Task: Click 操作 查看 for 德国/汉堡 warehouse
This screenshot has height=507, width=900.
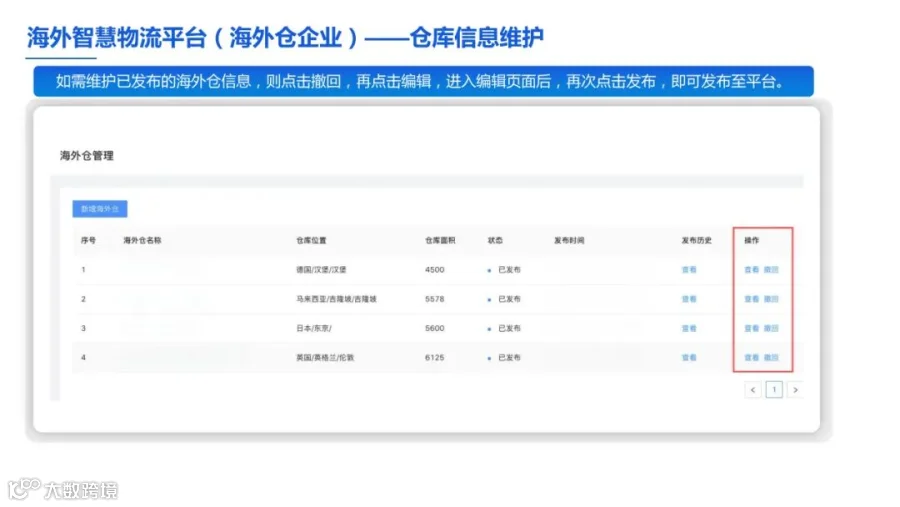Action: coord(751,269)
